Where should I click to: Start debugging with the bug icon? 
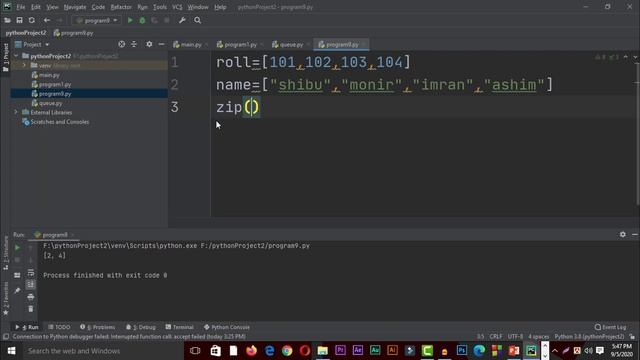tap(142, 20)
